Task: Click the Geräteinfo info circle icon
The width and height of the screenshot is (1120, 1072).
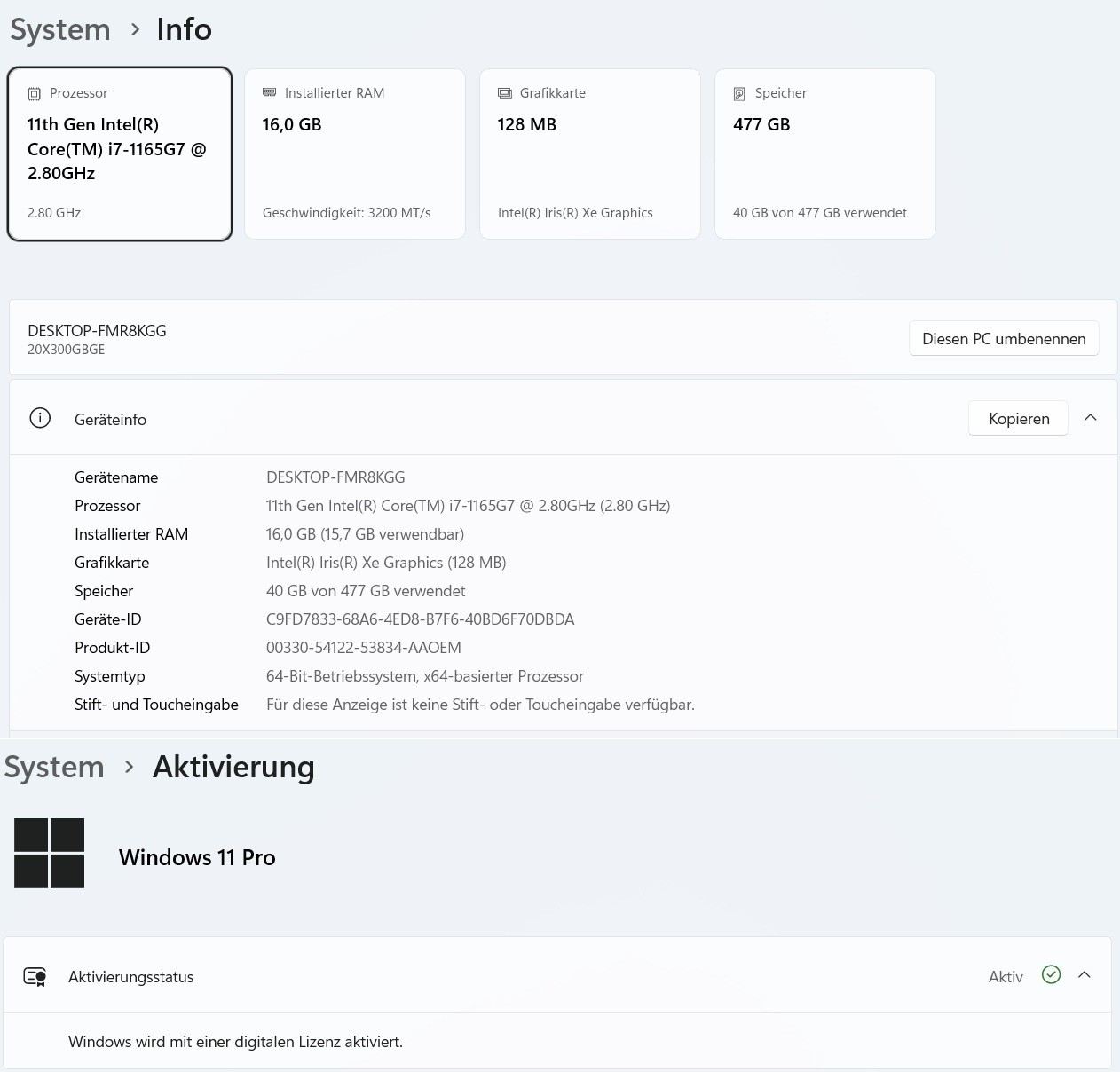Action: (40, 418)
